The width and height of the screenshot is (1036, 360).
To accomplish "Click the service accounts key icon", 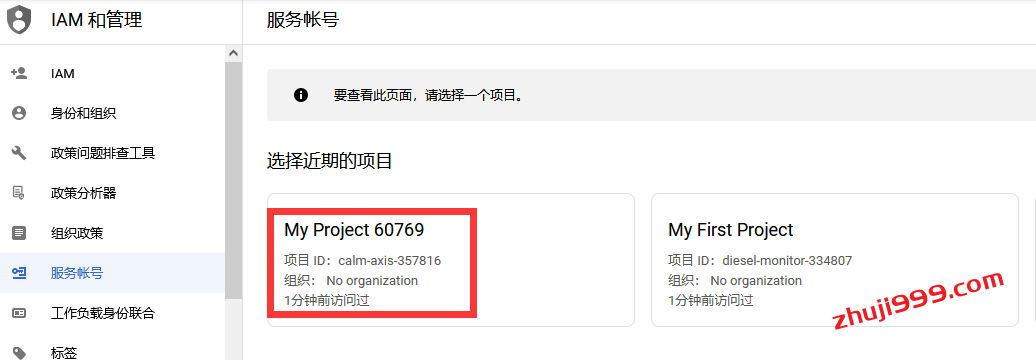I will pos(19,273).
